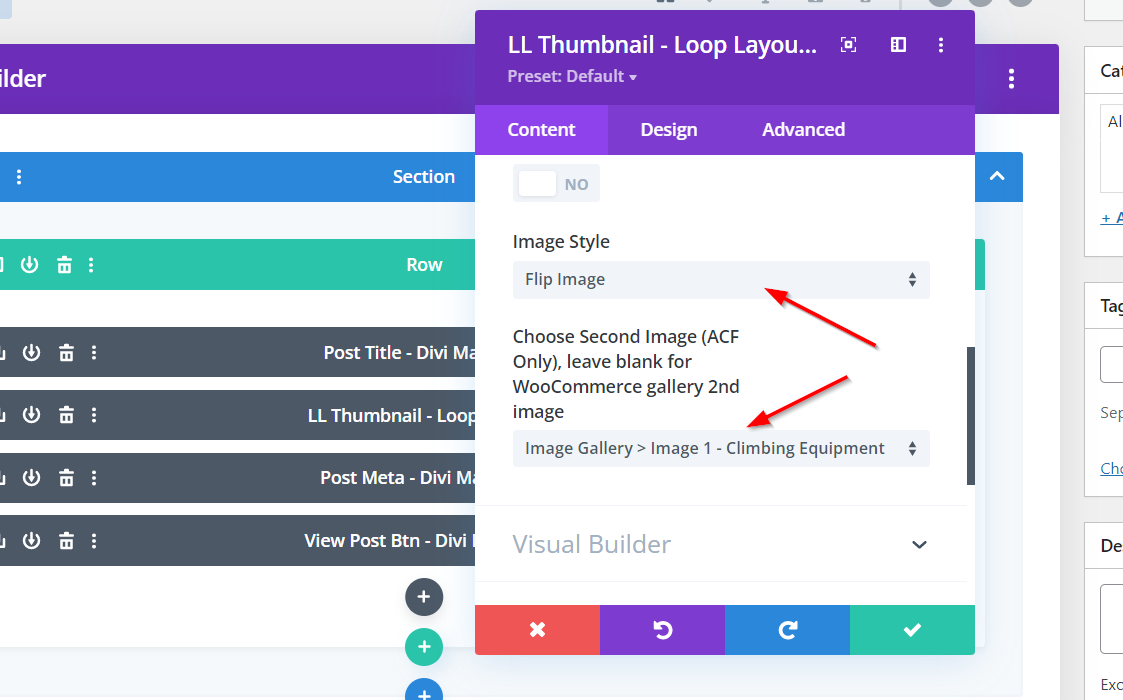Switch to the Advanced tab
The image size is (1123, 700).
point(803,130)
